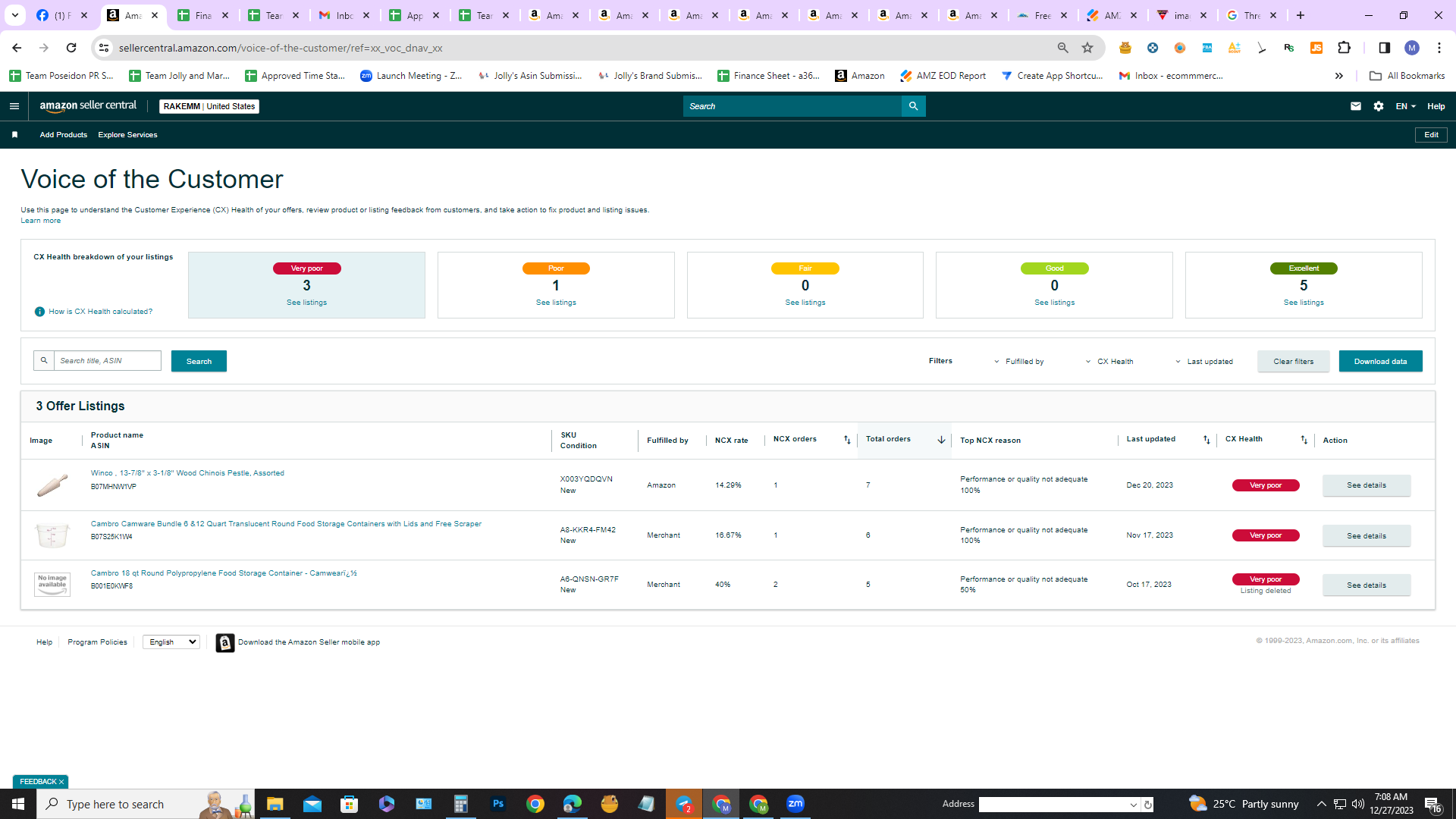Click the Search title, ASIN input field
Image resolution: width=1456 pixels, height=819 pixels.
tap(107, 361)
